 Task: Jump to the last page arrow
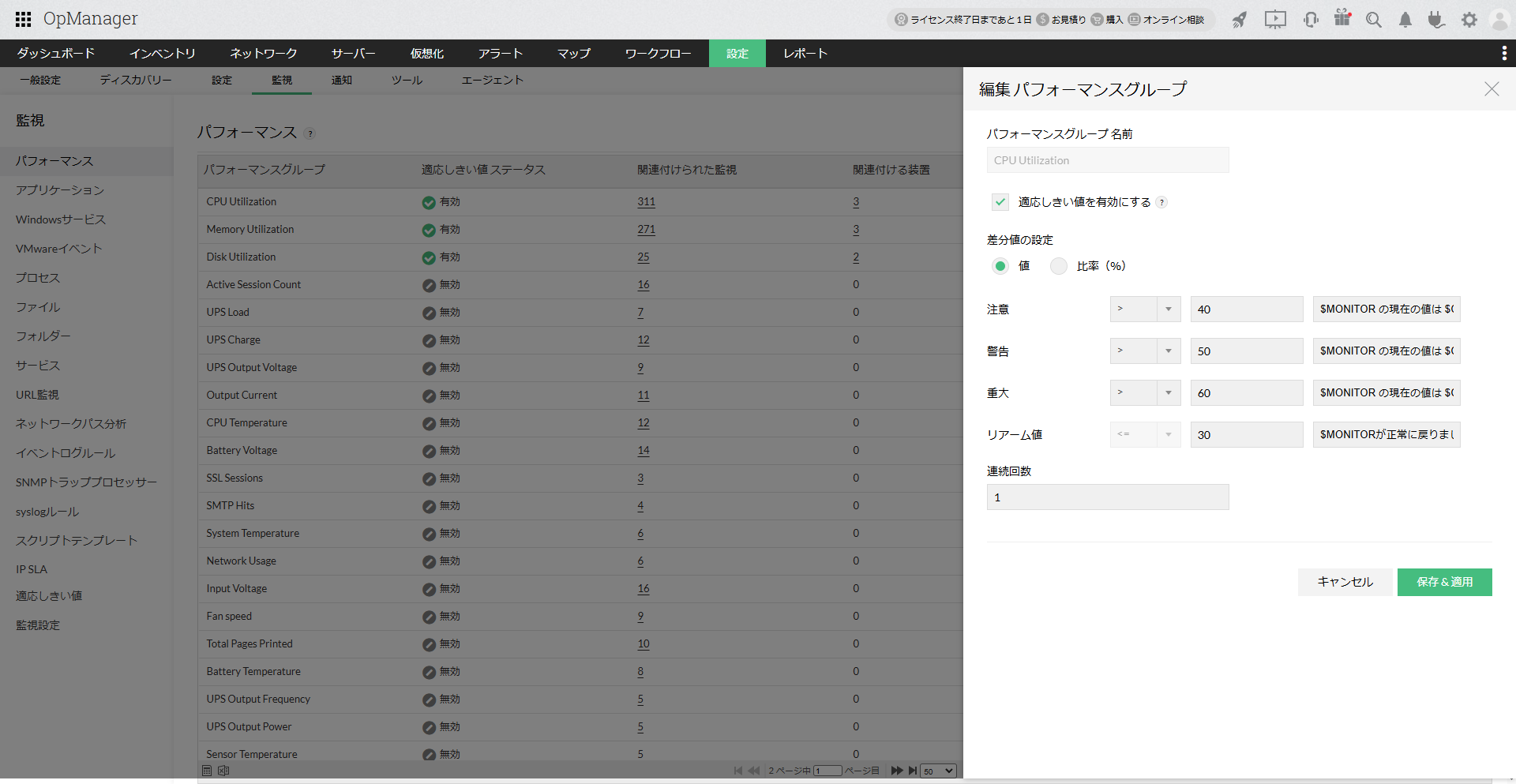(x=913, y=771)
